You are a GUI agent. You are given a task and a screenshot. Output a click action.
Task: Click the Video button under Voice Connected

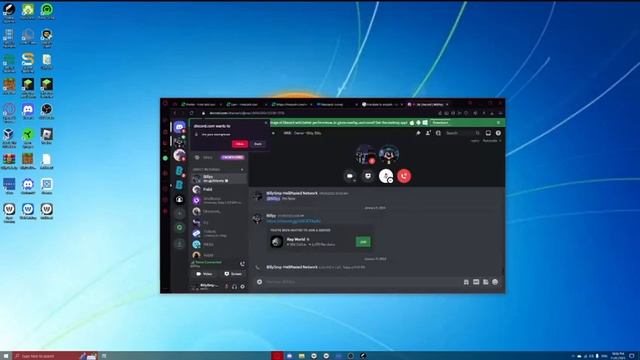(x=204, y=274)
